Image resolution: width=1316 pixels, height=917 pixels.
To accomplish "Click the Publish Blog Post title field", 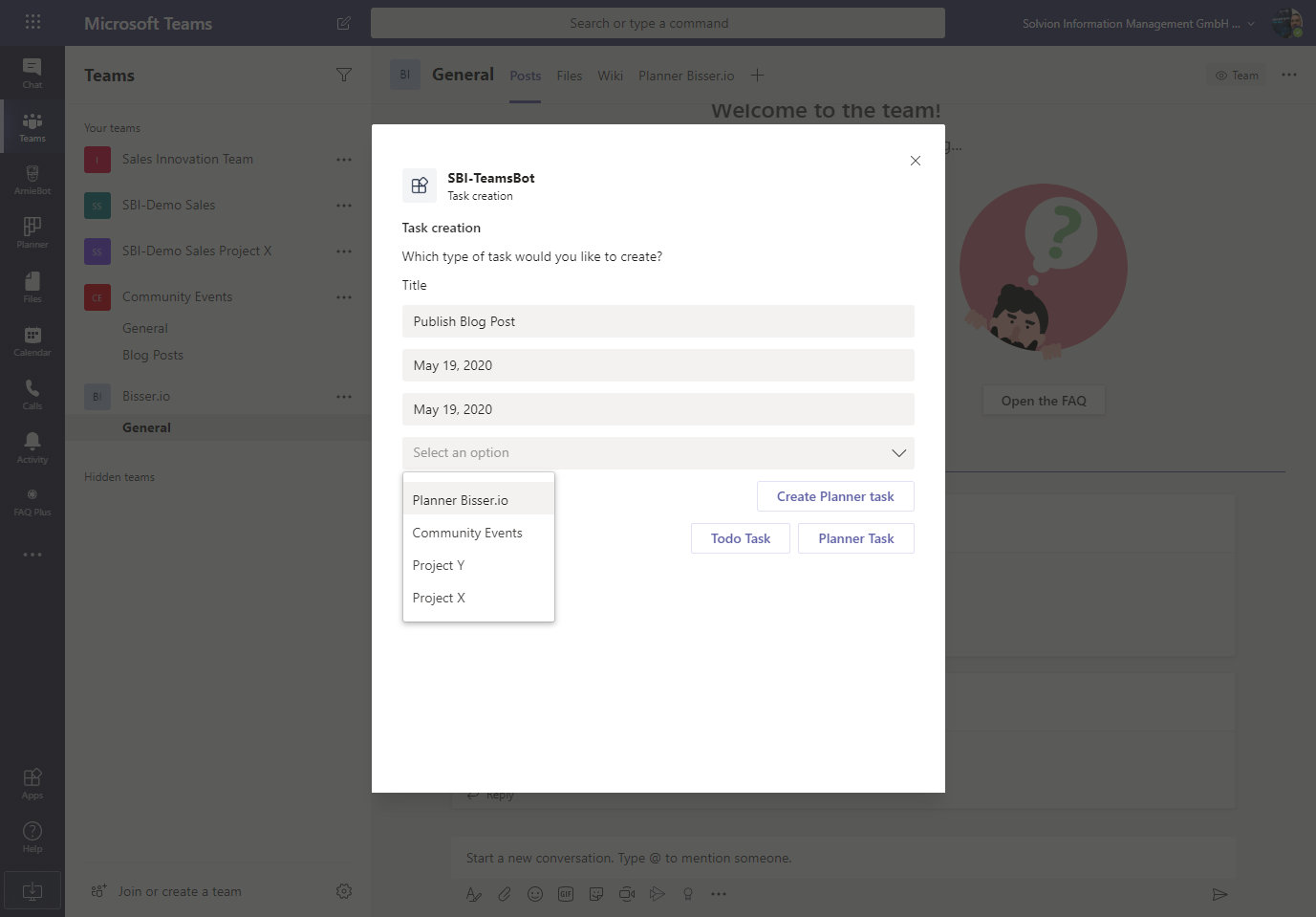I will tap(658, 321).
